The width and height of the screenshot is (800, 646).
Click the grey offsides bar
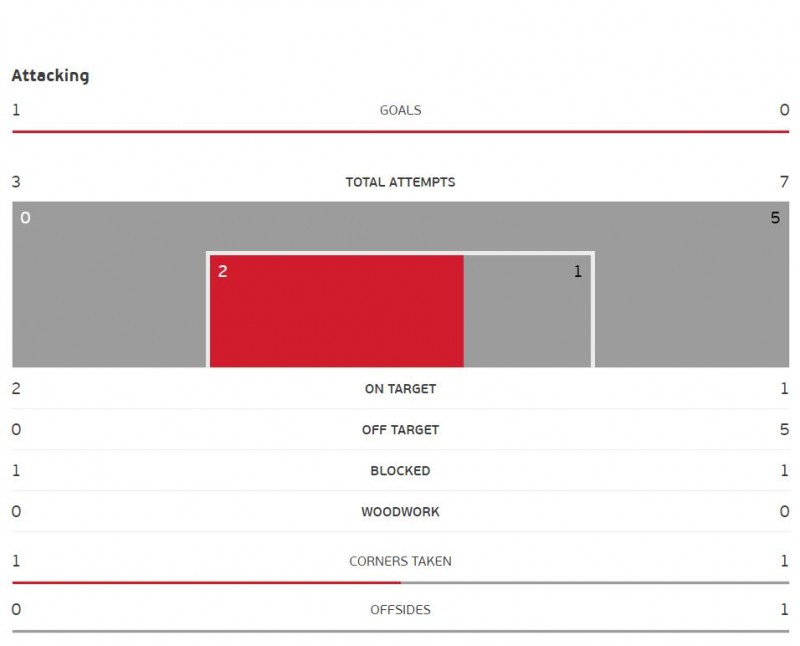[400, 631]
